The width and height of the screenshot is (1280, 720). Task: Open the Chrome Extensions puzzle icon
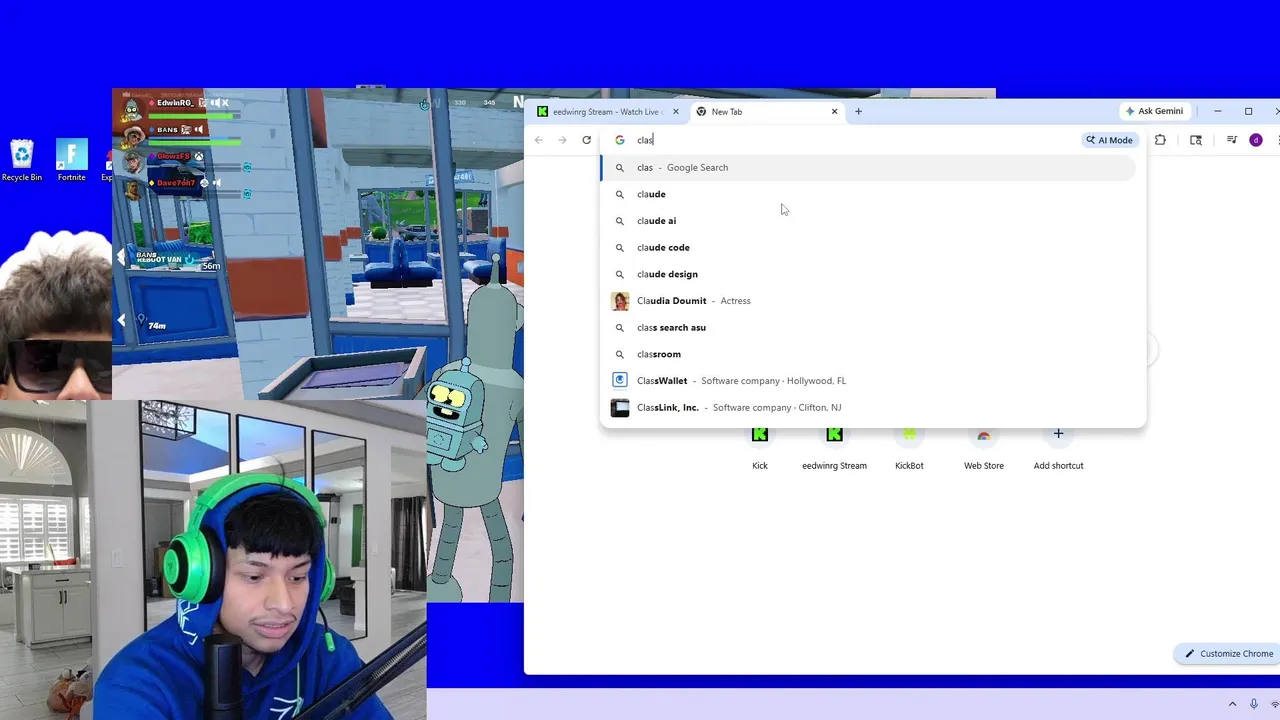tap(1160, 140)
